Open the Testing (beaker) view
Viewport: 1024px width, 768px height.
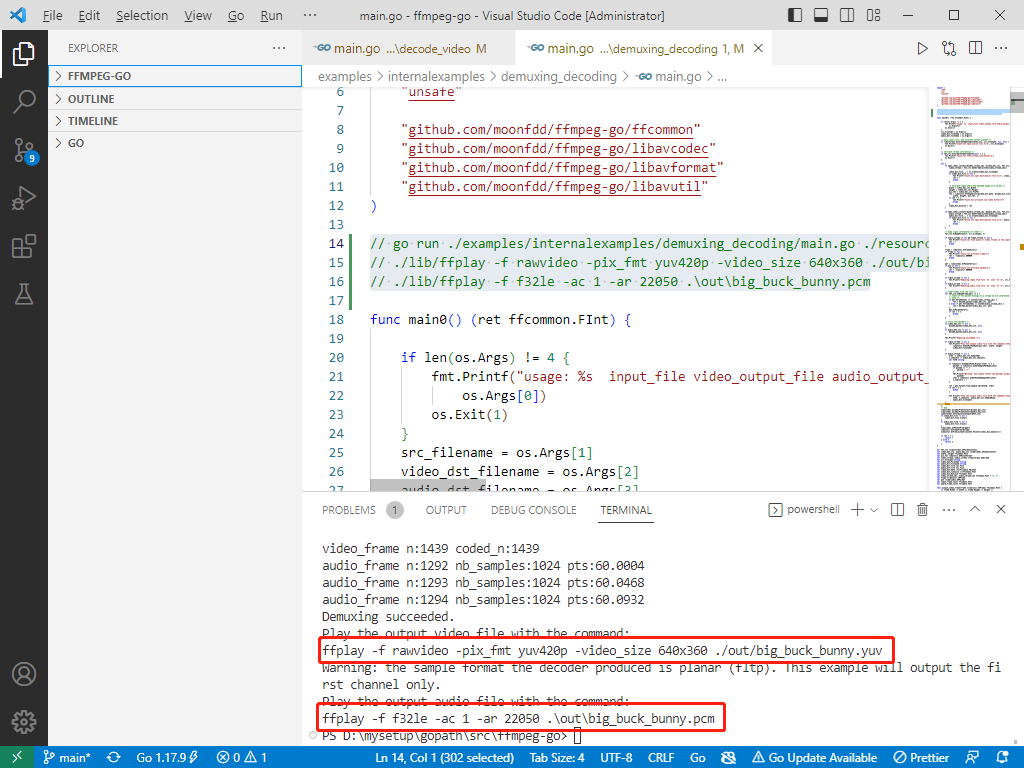[x=24, y=294]
